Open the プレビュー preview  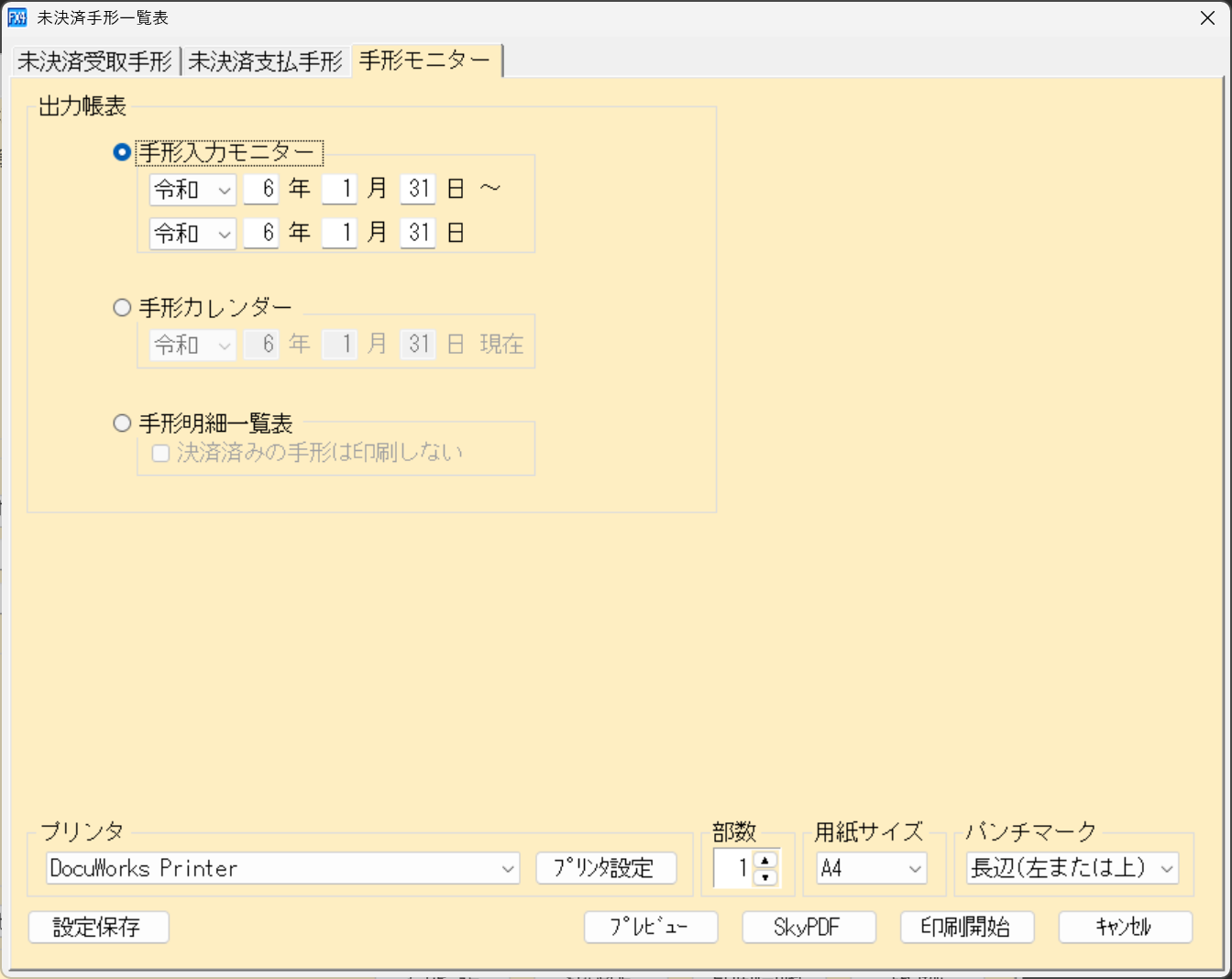point(651,927)
